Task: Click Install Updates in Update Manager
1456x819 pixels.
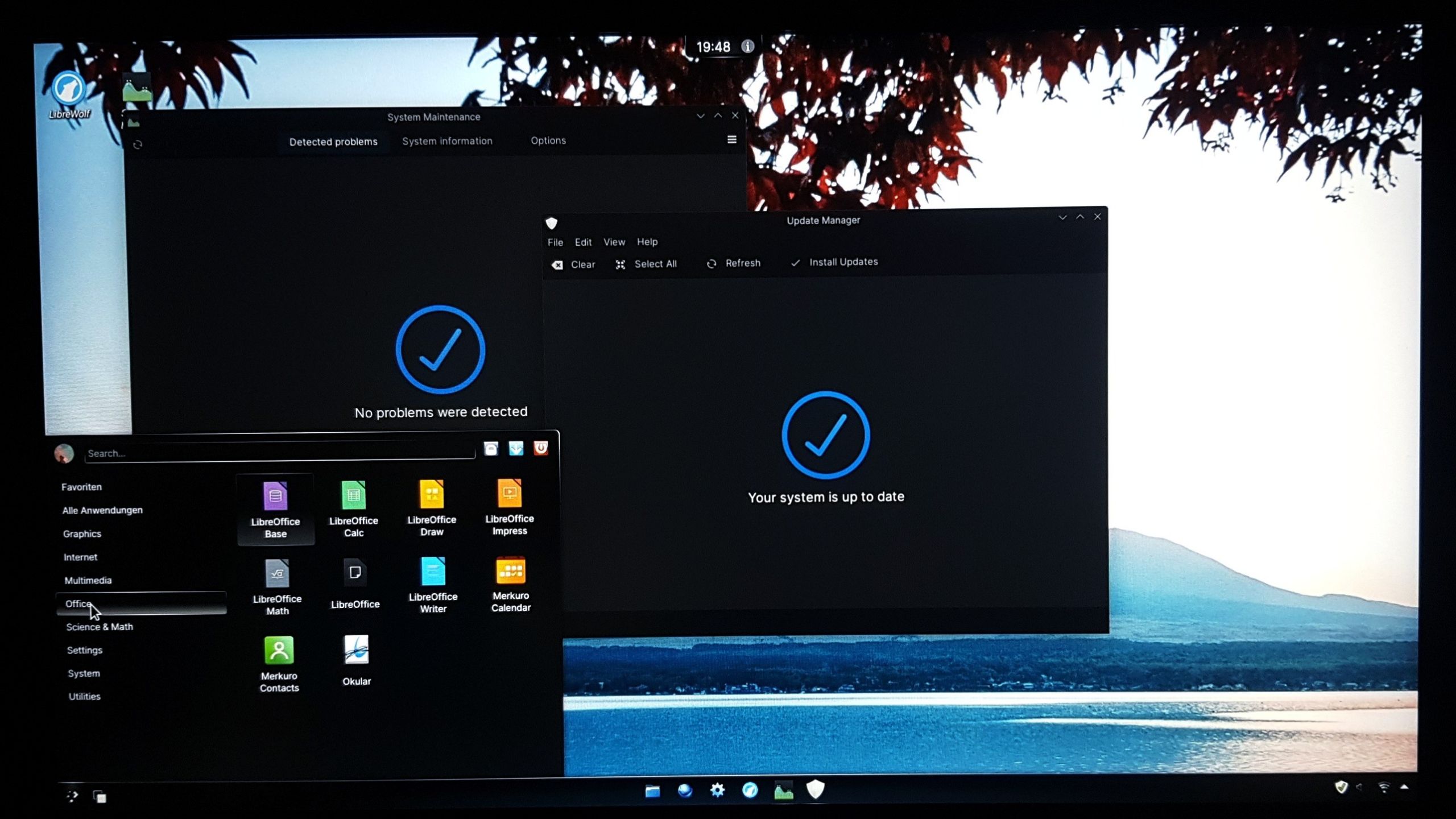Action: click(x=834, y=262)
